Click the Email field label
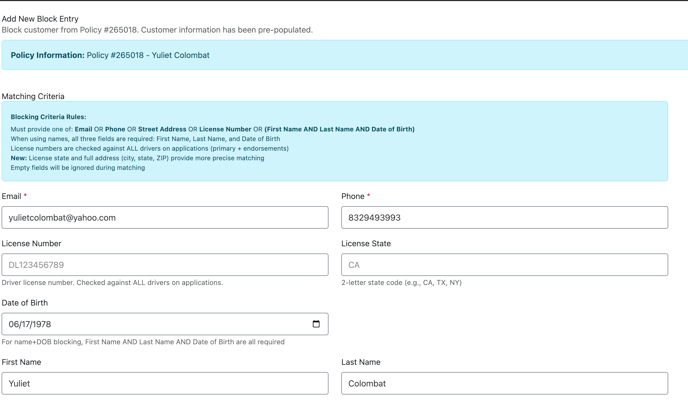 pos(11,197)
